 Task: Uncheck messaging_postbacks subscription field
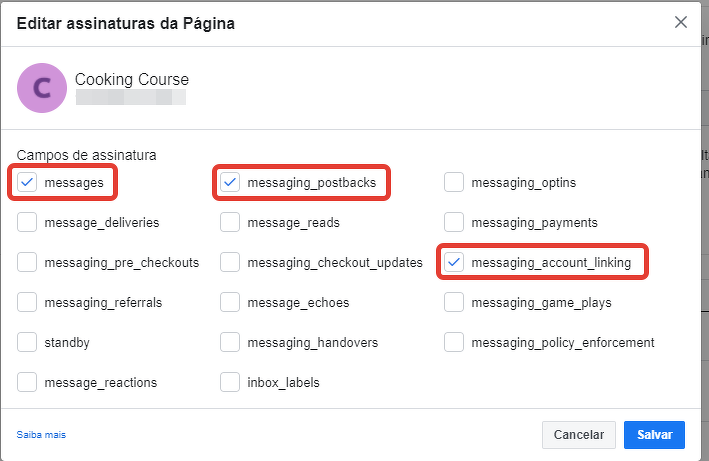230,183
